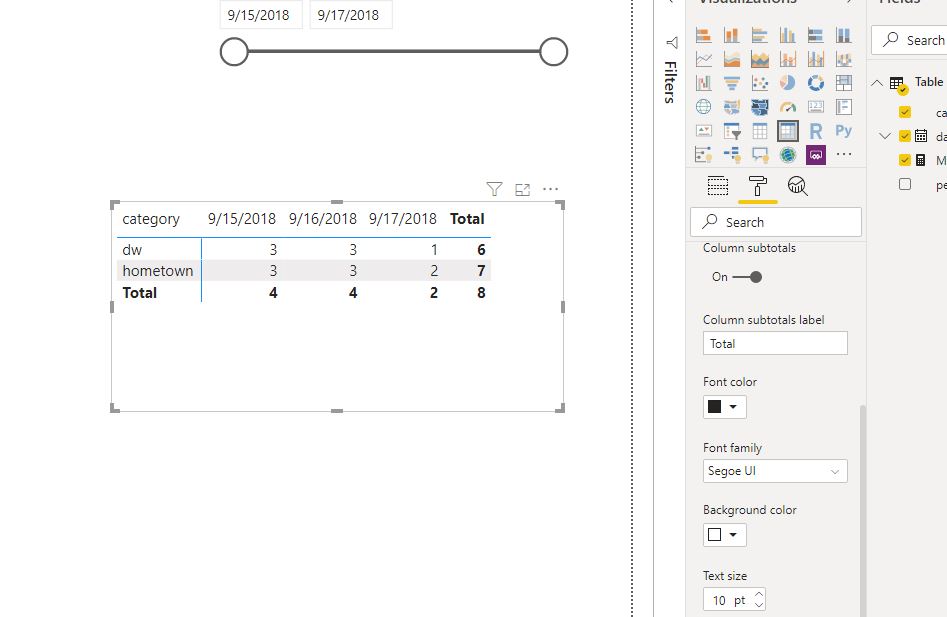The height and width of the screenshot is (617, 947).
Task: Select the Q&A visual icon
Action: click(x=760, y=155)
